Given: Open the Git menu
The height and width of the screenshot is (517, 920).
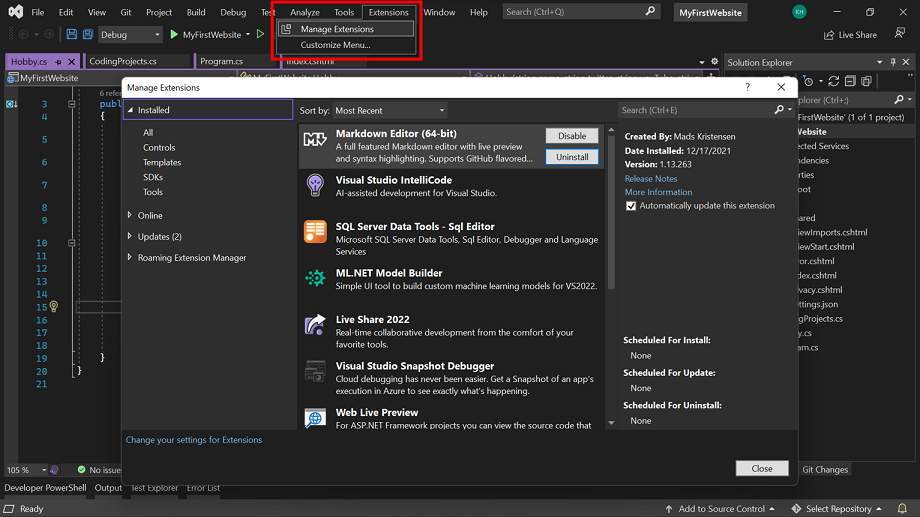Looking at the screenshot, I should tap(126, 12).
